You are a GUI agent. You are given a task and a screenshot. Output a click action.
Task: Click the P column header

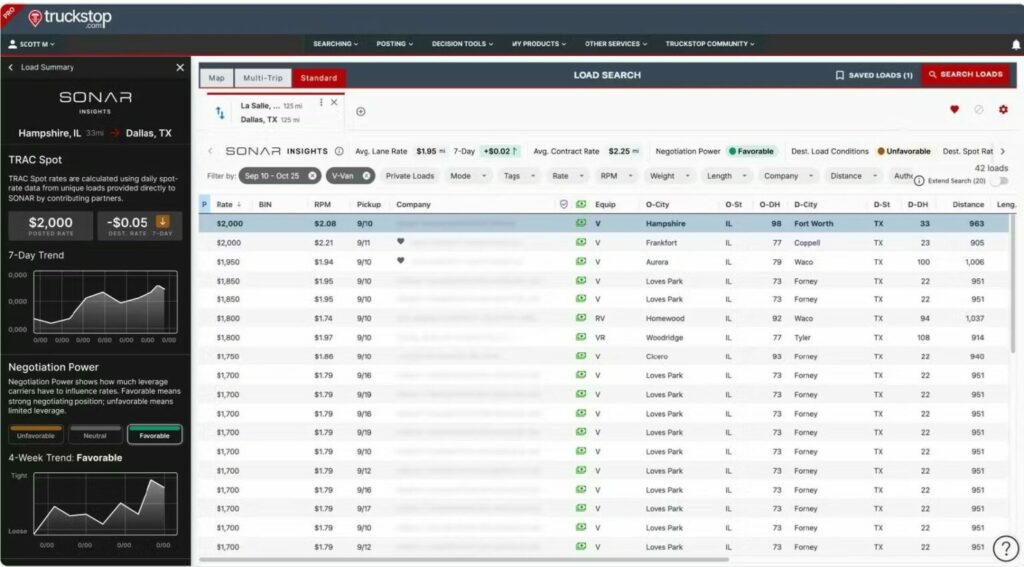pos(204,204)
